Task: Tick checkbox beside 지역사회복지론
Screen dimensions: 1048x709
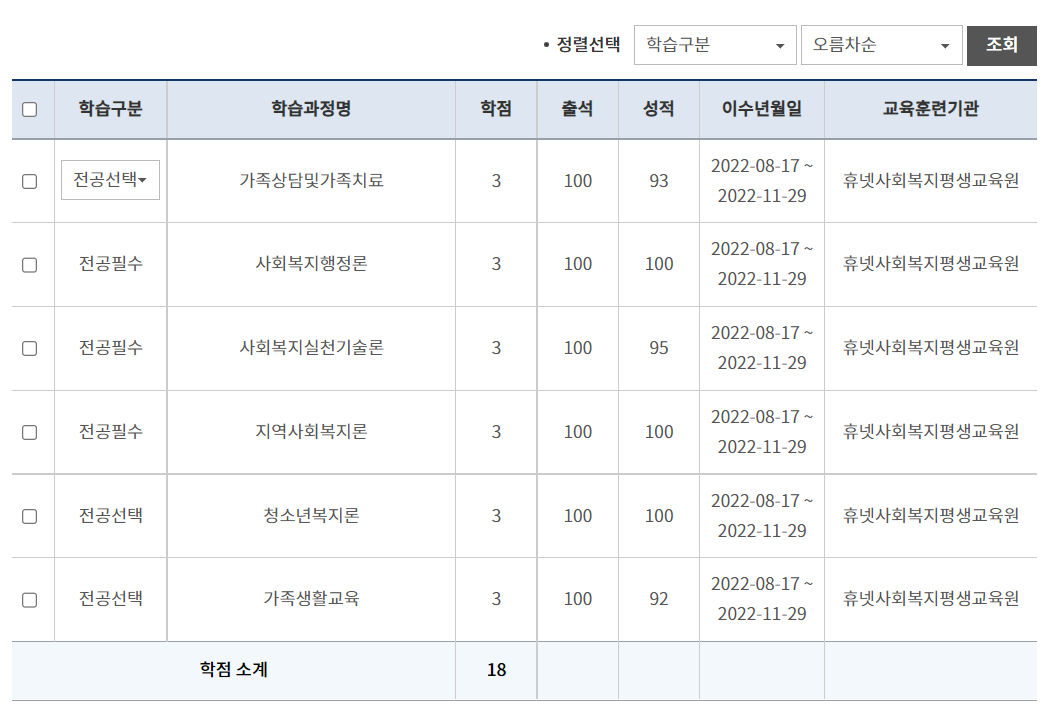Action: [29, 432]
